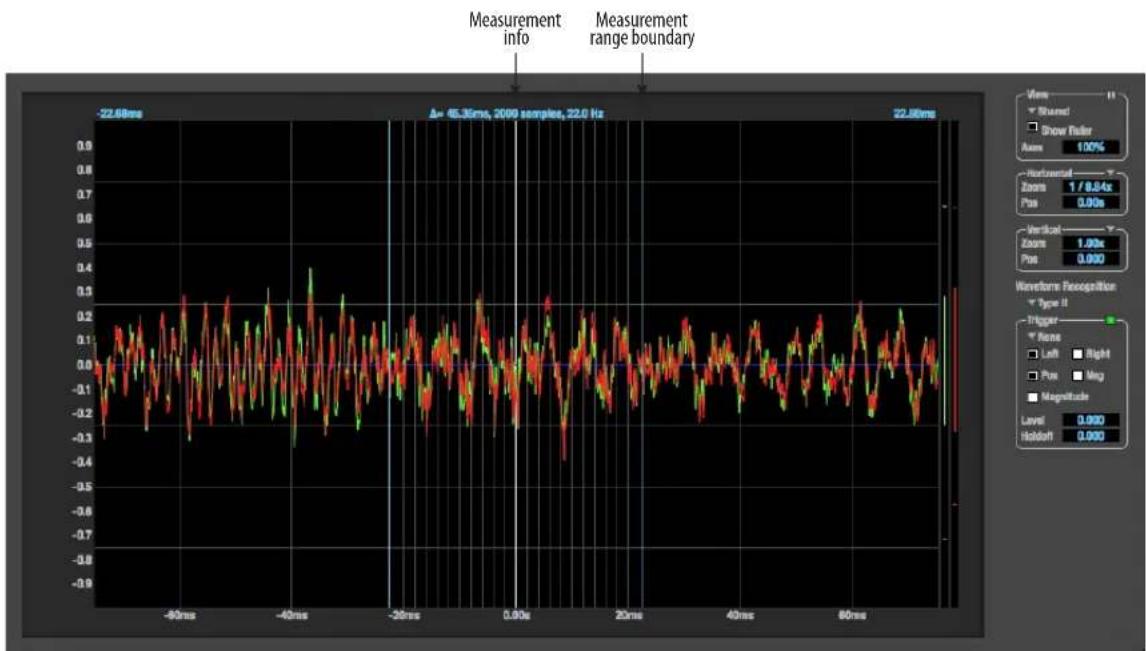Click the white center line at 0.00s

point(516,363)
